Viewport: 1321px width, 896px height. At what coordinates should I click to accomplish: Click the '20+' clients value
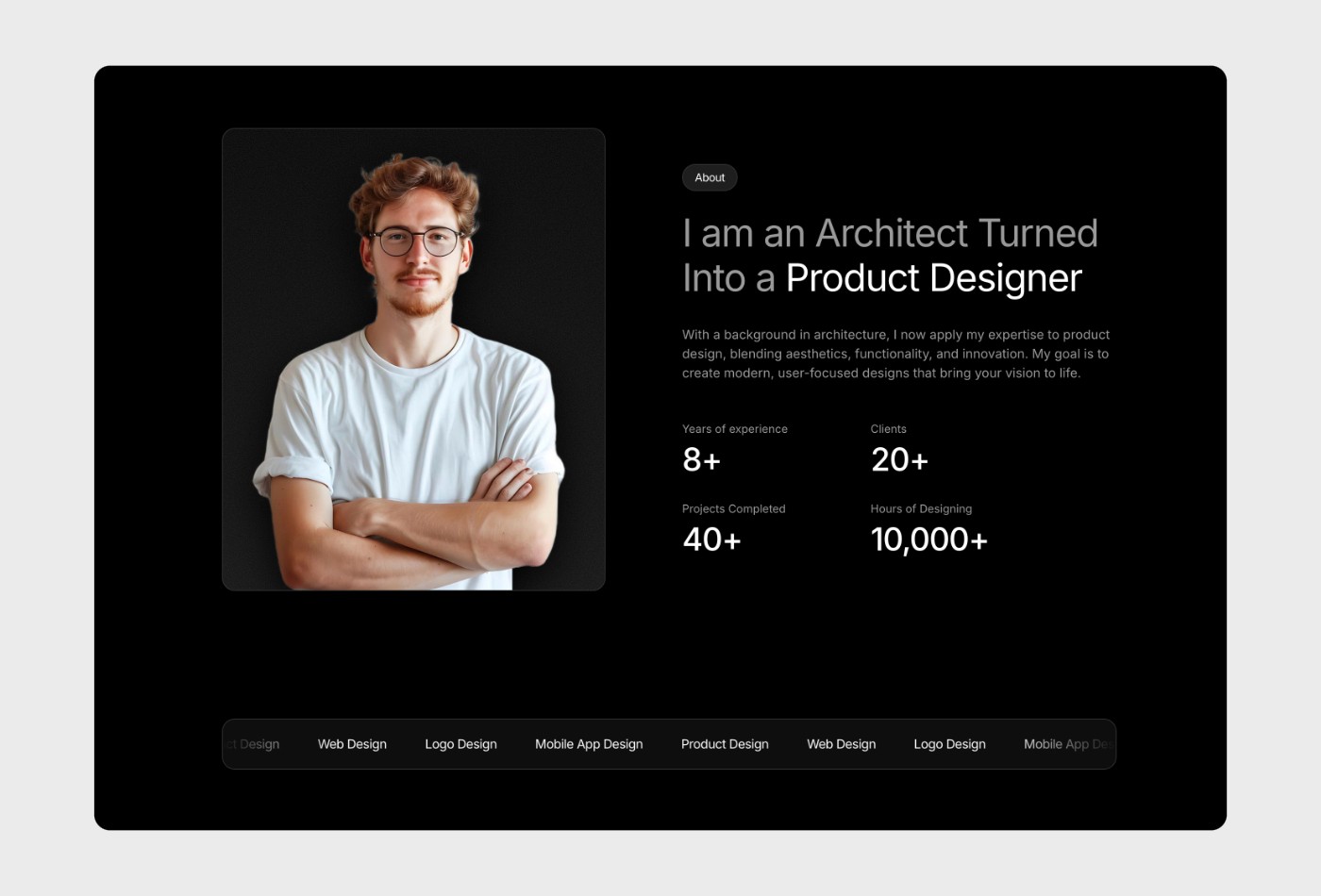coord(899,460)
